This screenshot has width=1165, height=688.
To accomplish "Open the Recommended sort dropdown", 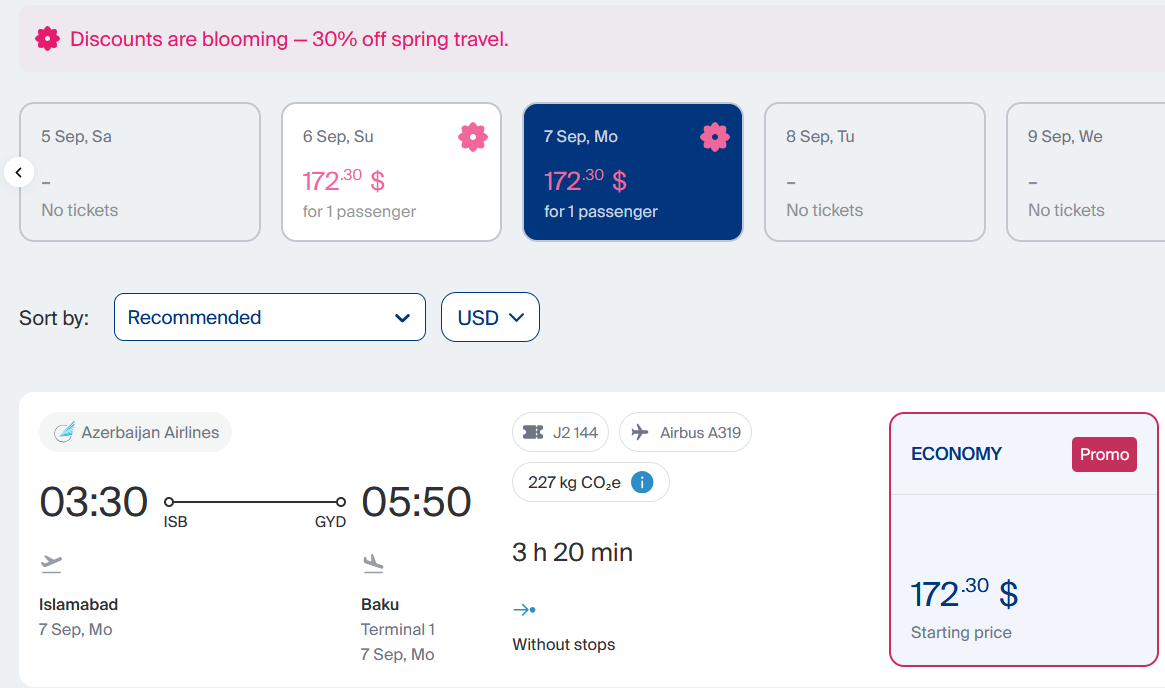I will 270,317.
